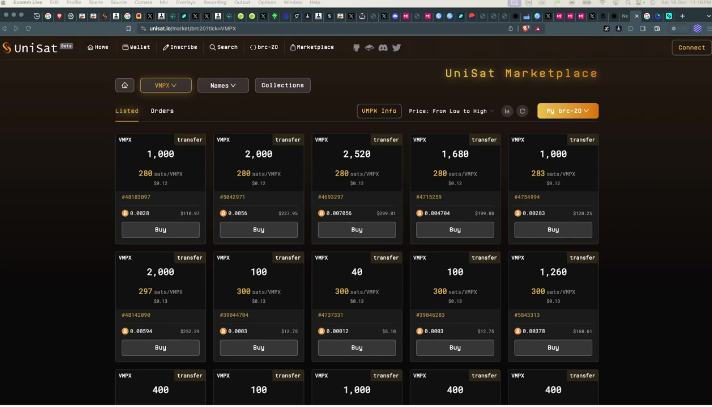
Task: Click the 297 sats/VMPX price text
Action: 160,292
